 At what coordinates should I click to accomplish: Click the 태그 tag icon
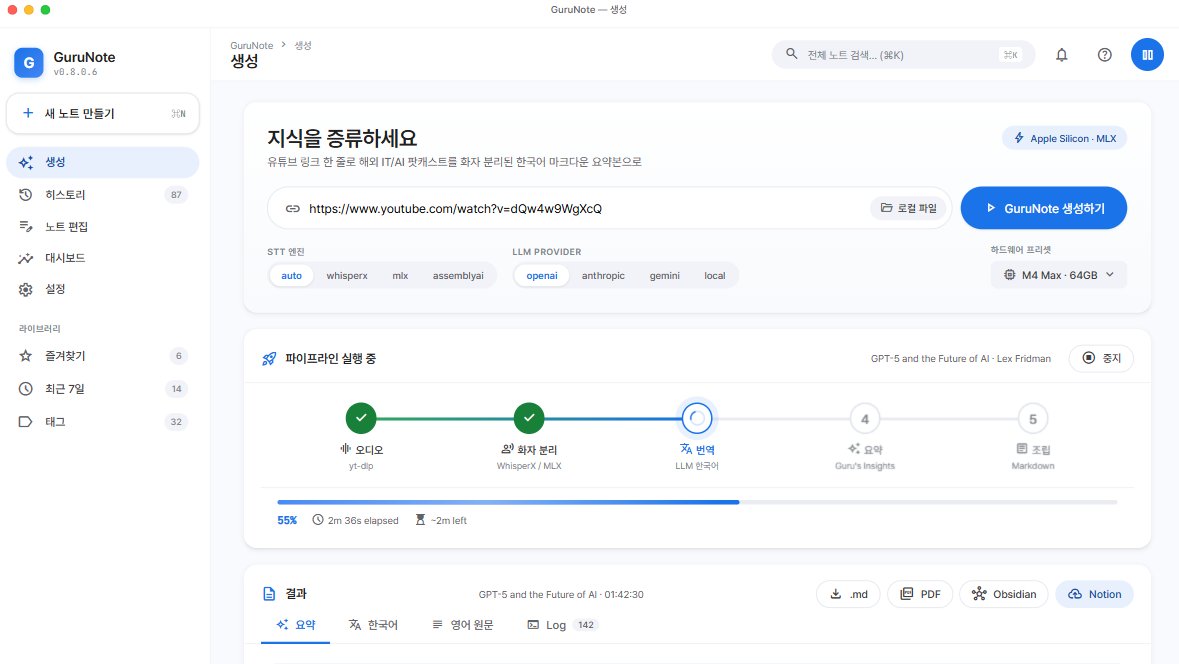coord(26,422)
